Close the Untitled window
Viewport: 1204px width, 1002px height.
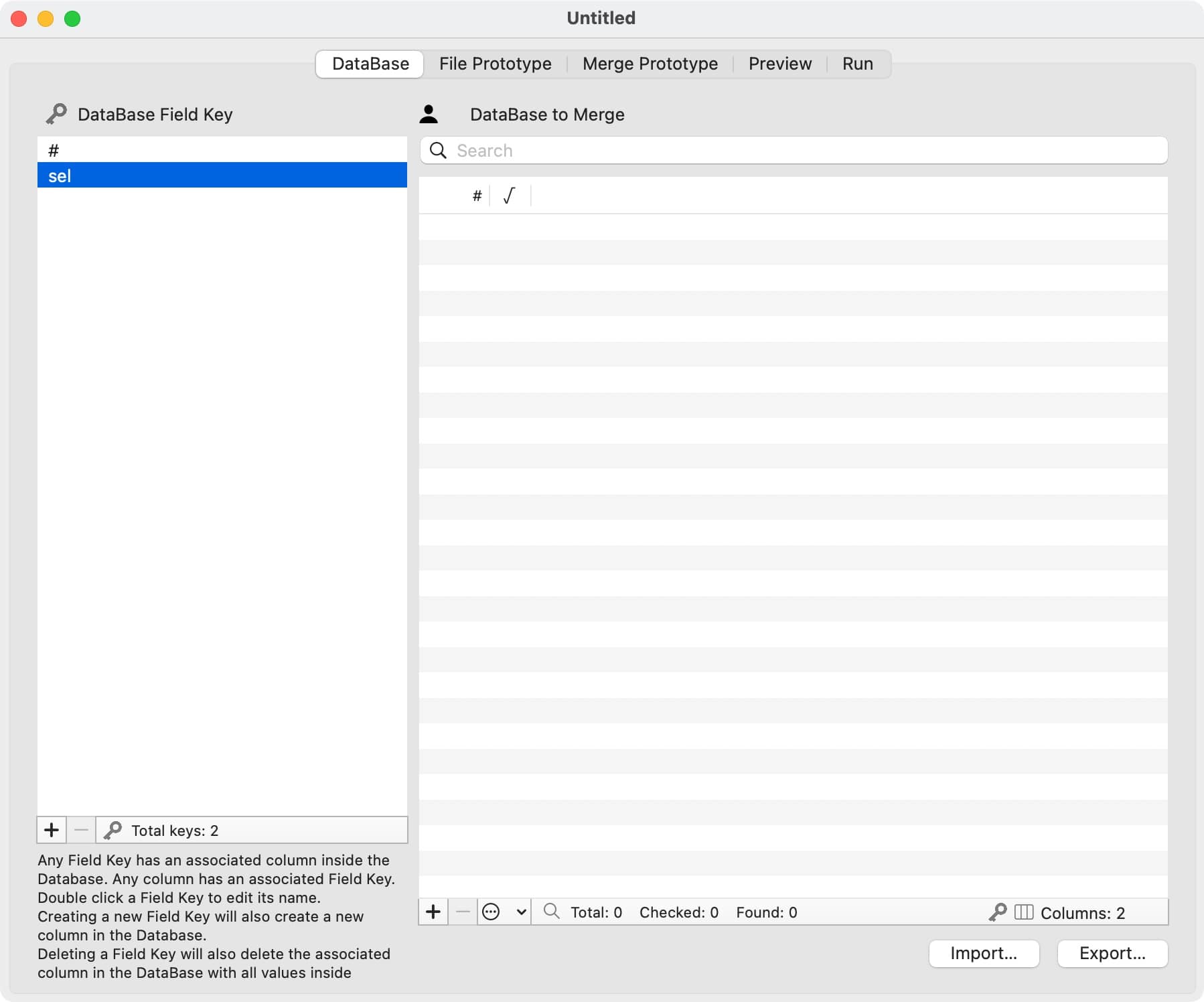click(x=19, y=19)
